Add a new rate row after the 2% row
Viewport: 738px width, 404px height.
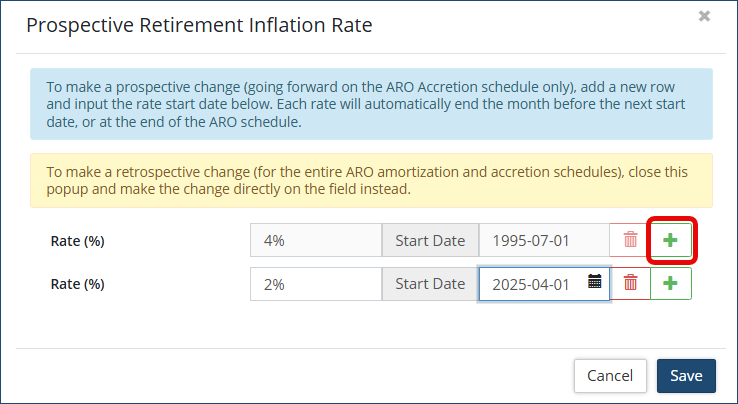[x=671, y=283]
